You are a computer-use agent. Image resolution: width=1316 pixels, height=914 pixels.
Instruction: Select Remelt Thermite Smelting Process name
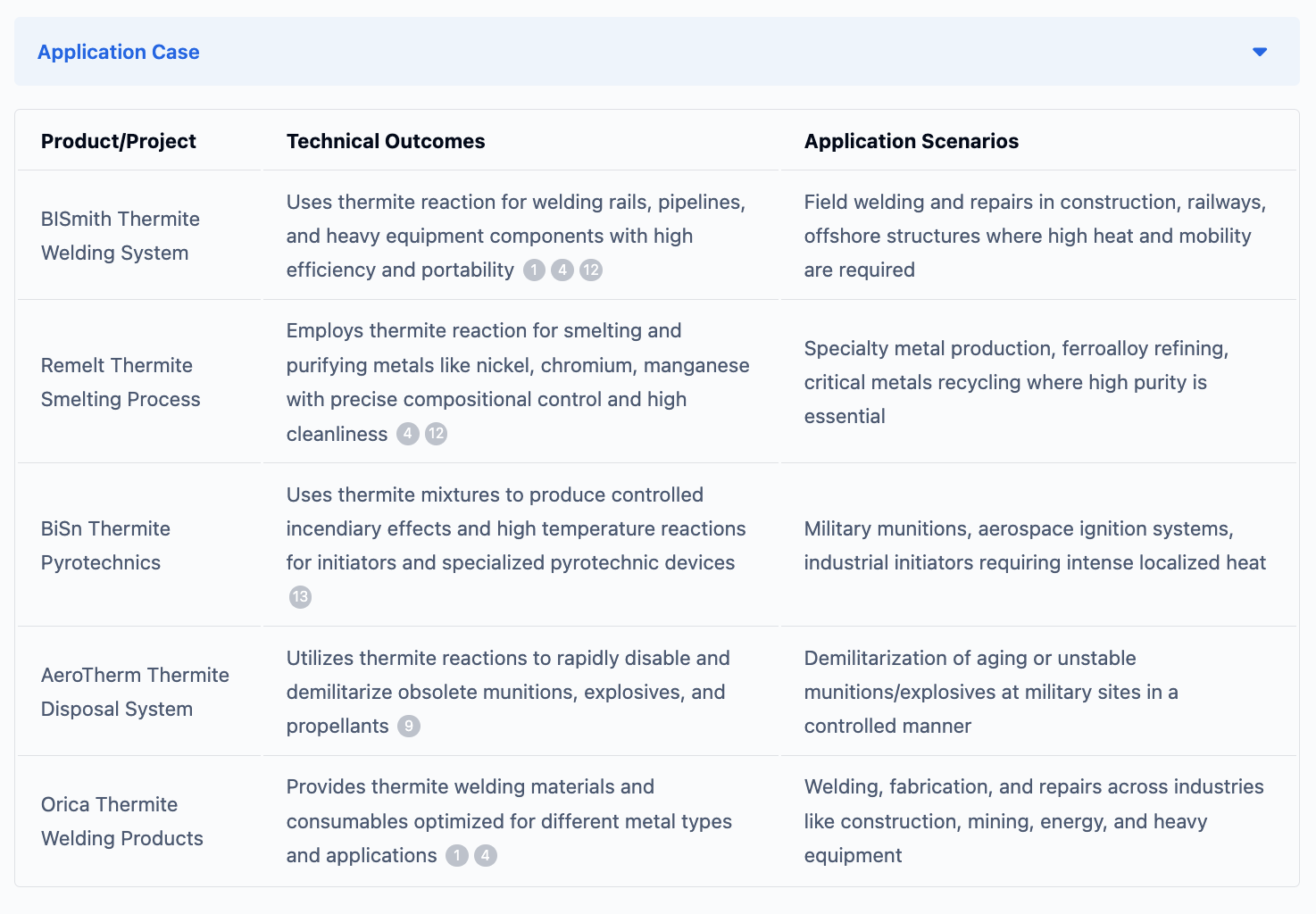(x=121, y=382)
